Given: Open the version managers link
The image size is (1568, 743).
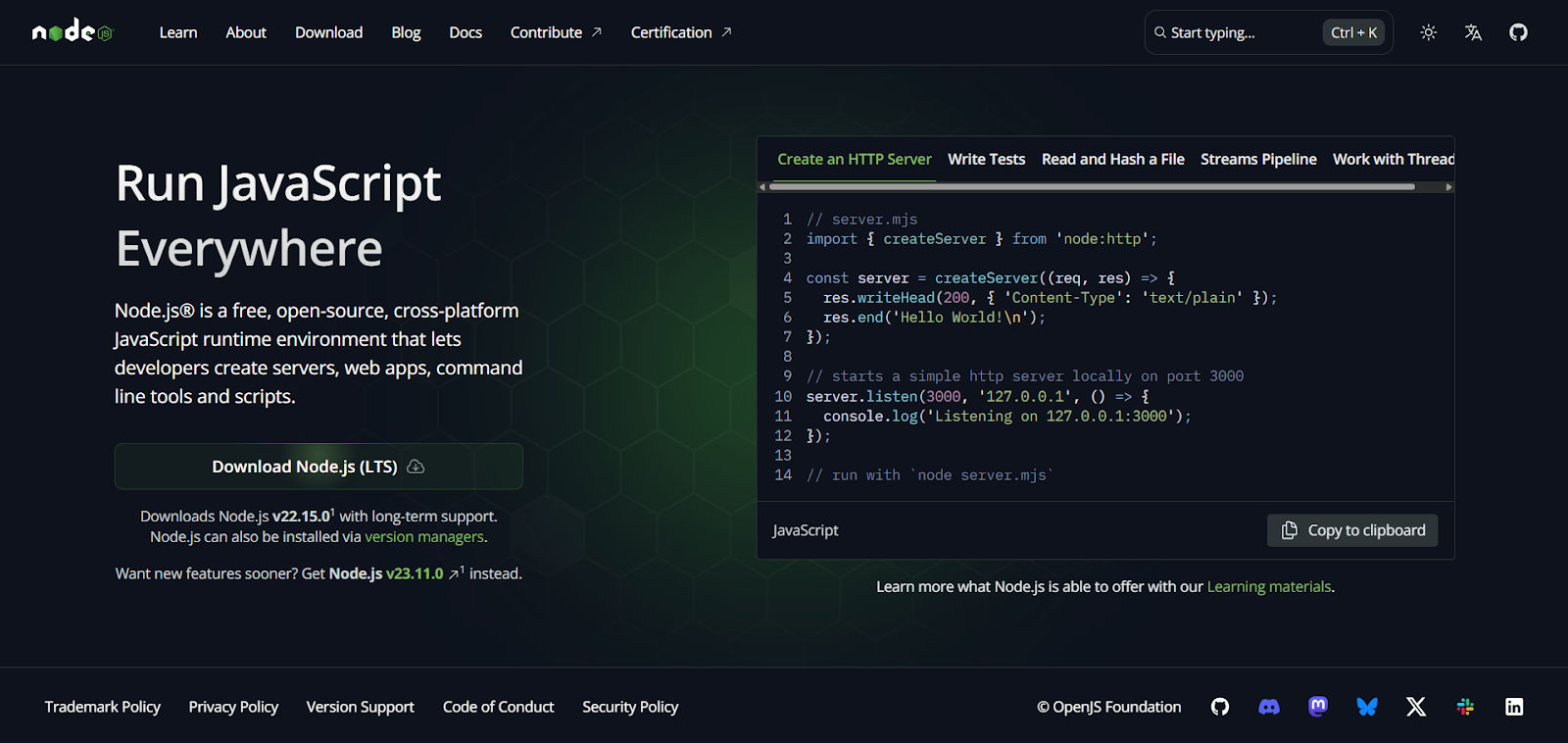Looking at the screenshot, I should [x=424, y=536].
